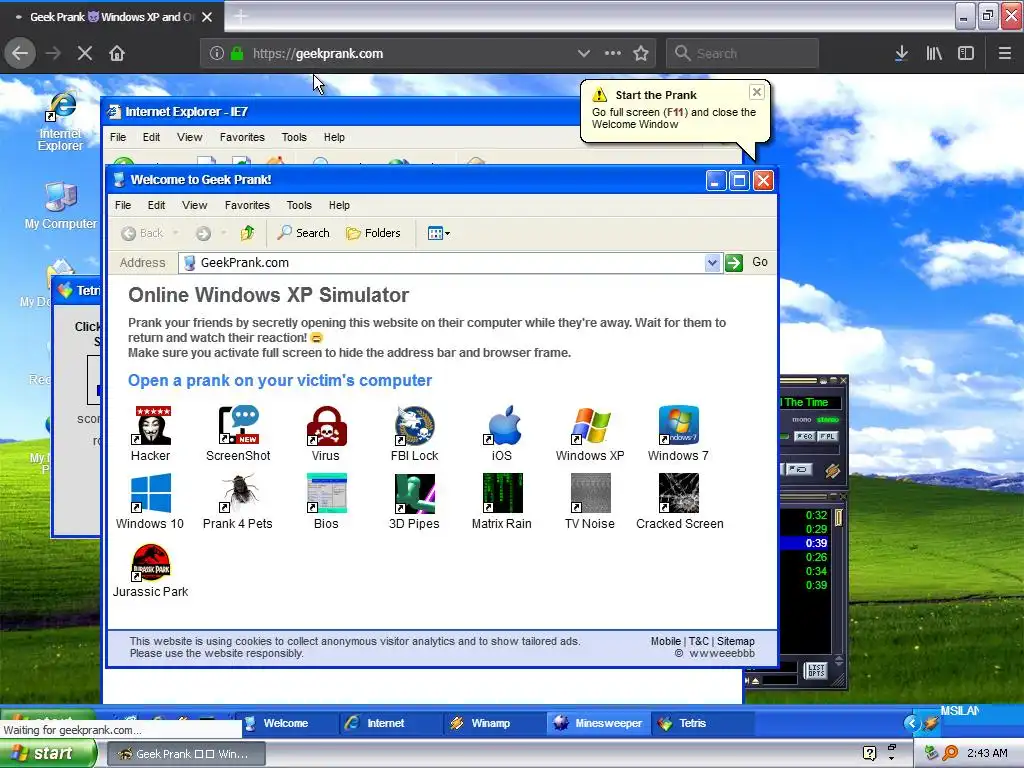
Task: Open the Firefox library icon
Action: coord(934,54)
